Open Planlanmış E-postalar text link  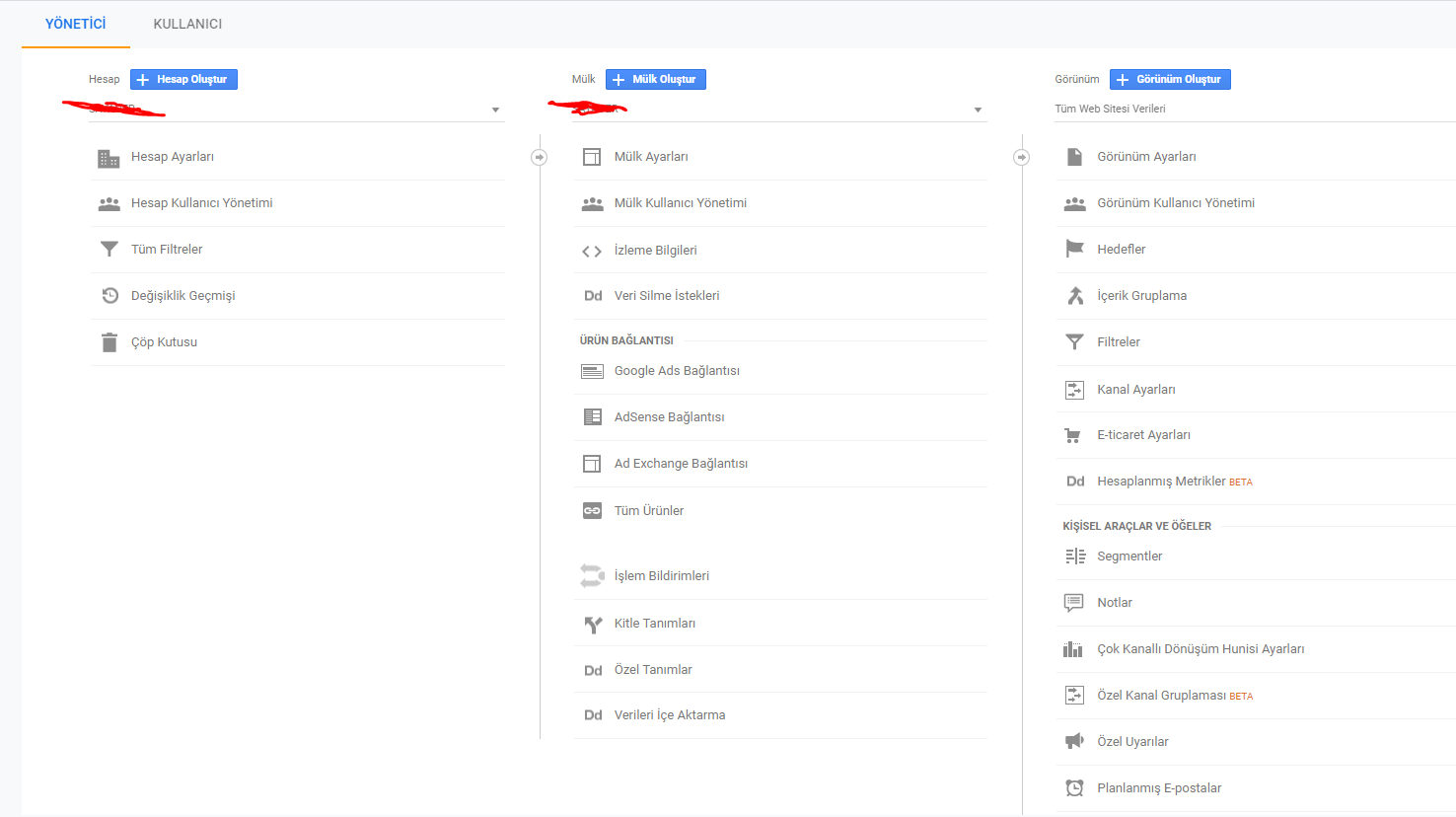(x=1159, y=788)
